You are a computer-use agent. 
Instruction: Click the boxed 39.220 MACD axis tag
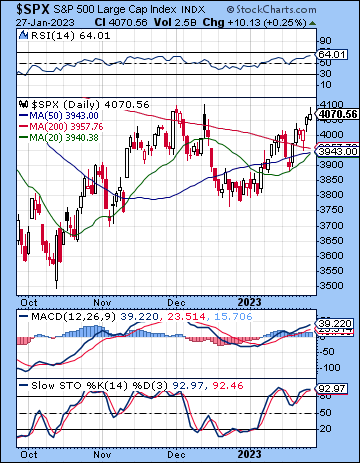[334, 323]
